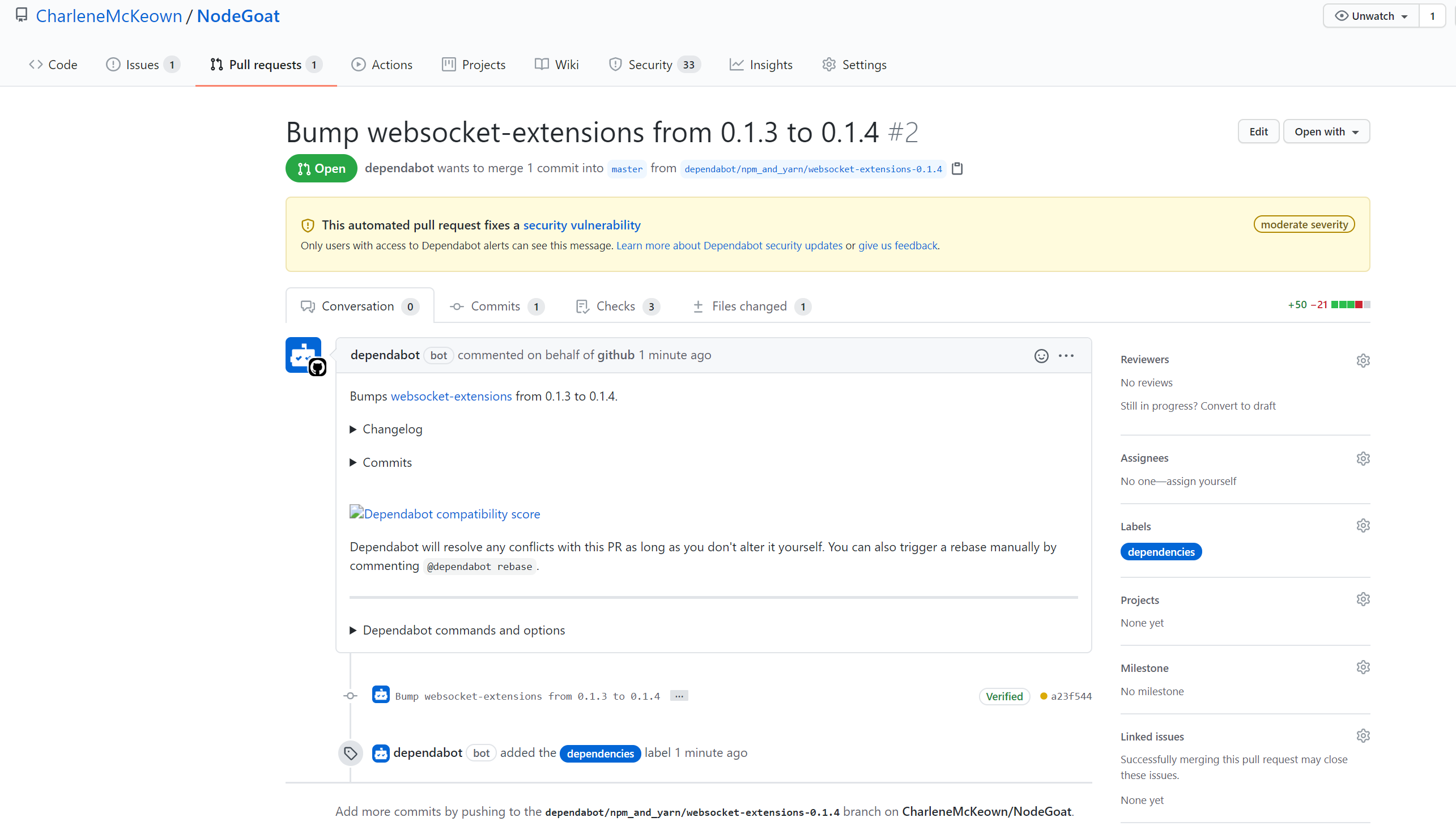
Task: Open Labels gear settings
Action: coord(1363,526)
